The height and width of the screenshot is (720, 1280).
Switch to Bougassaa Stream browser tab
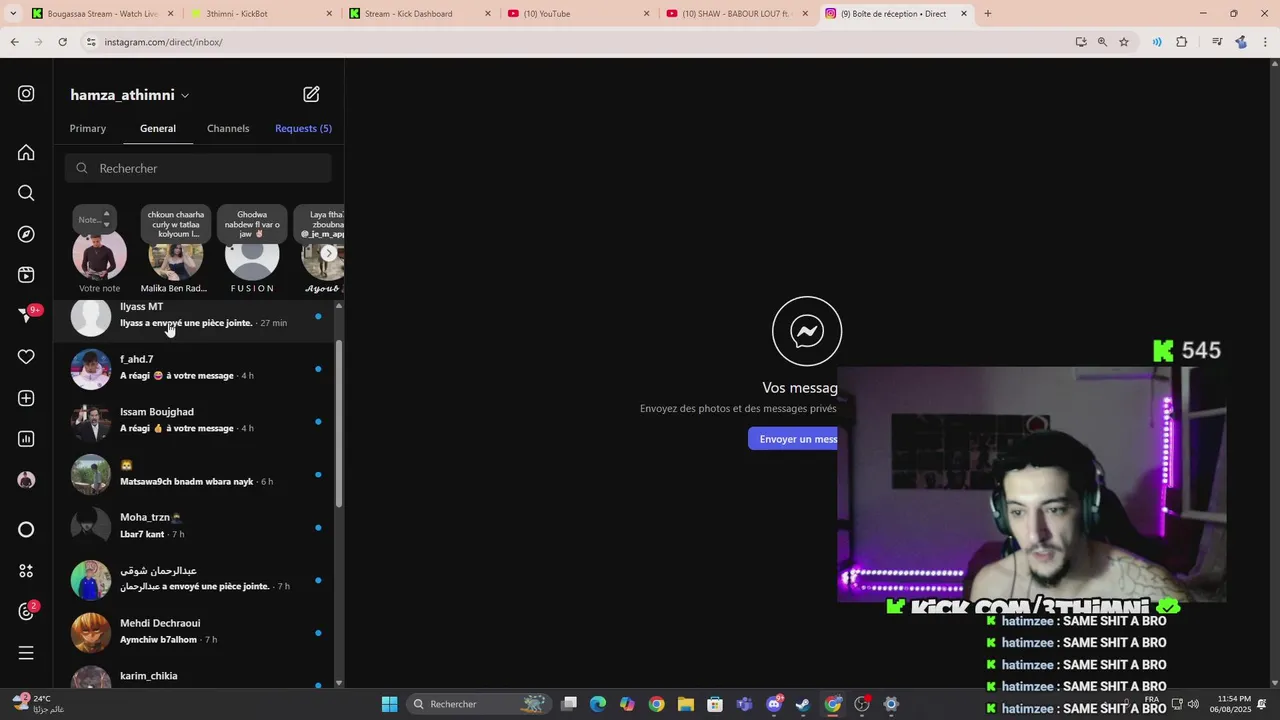(x=102, y=14)
